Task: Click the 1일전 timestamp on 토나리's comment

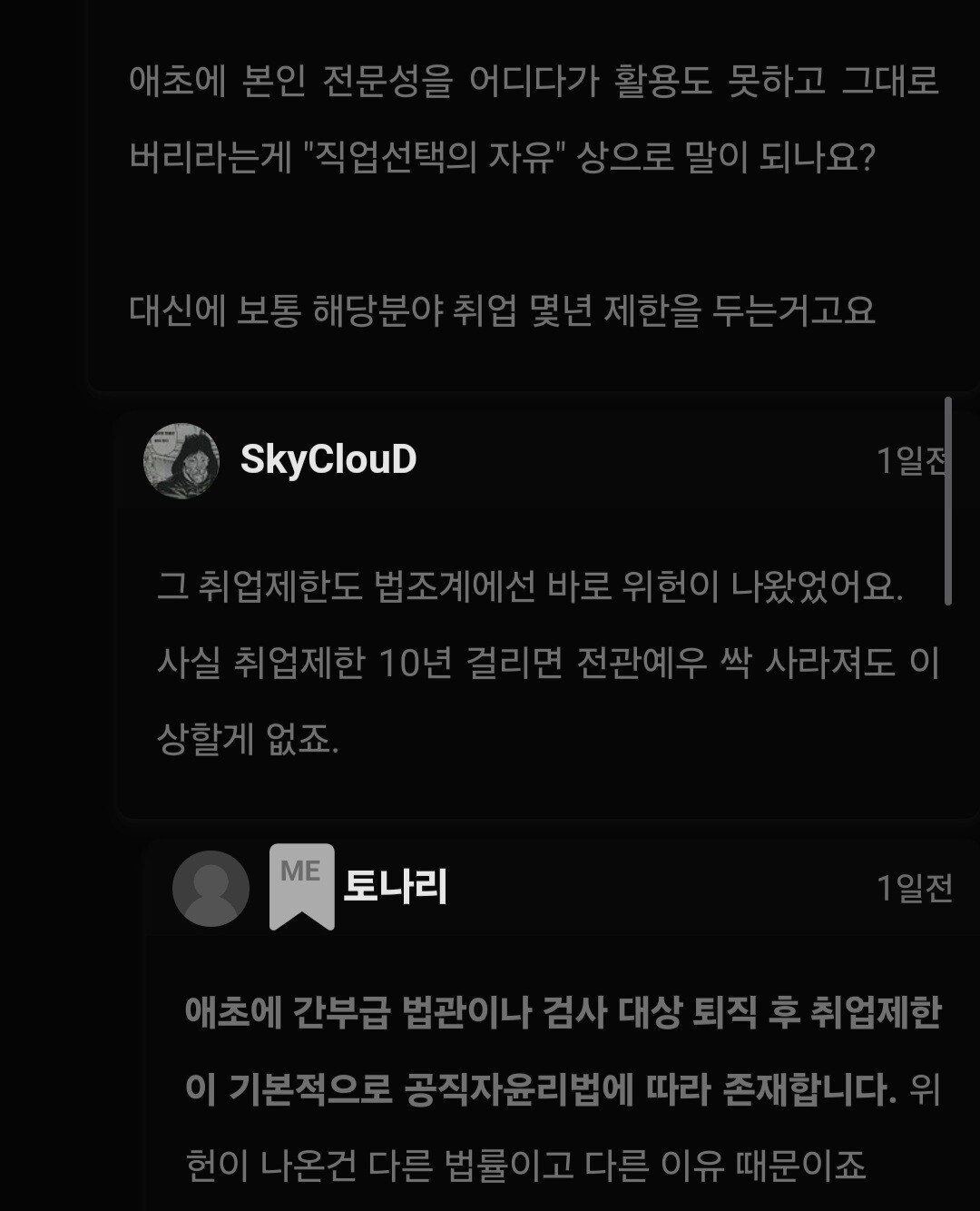Action: pyautogui.click(x=915, y=887)
